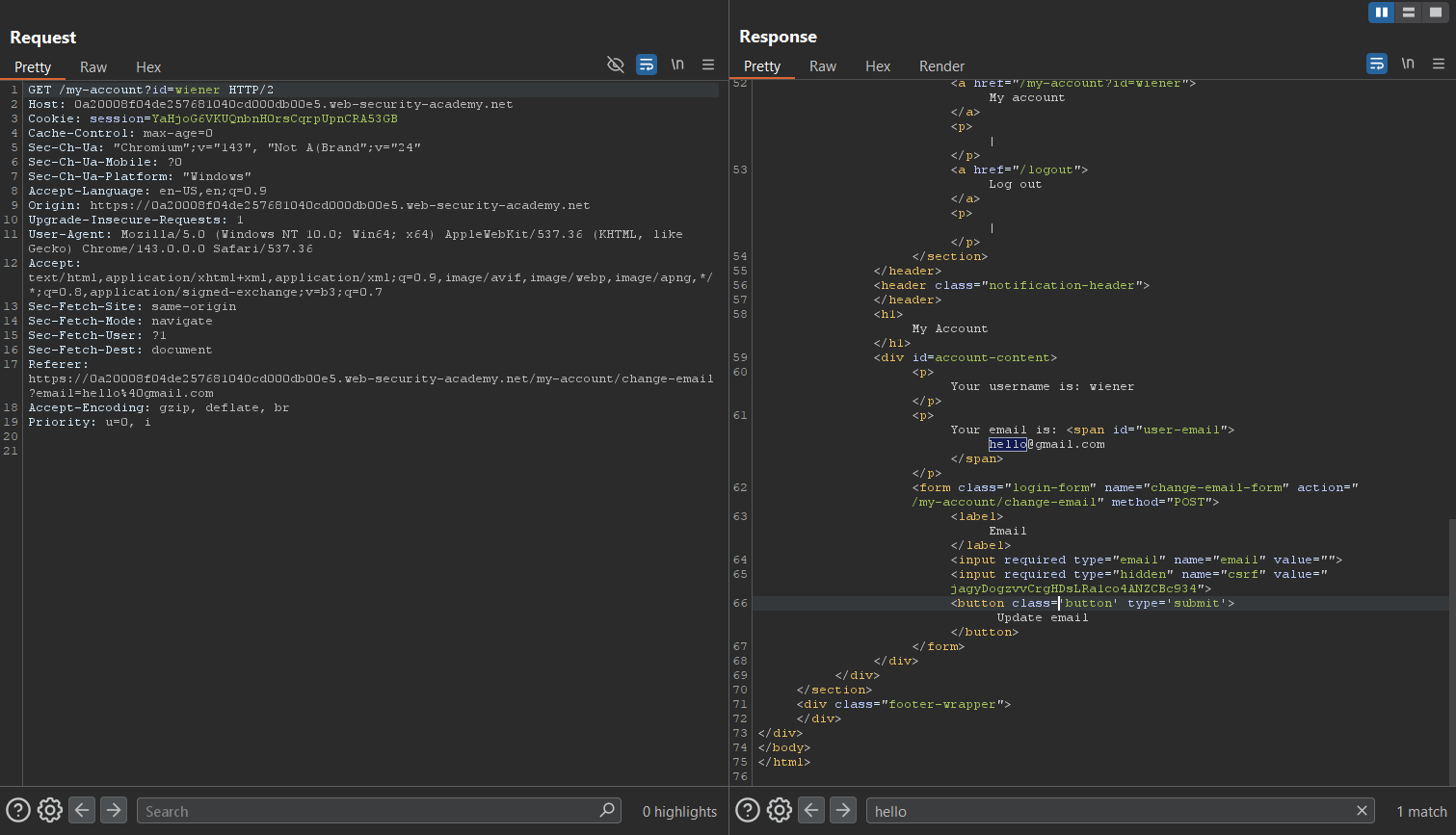This screenshot has height=835, width=1456.
Task: Open search settings gear in Request panel
Action: 50,810
